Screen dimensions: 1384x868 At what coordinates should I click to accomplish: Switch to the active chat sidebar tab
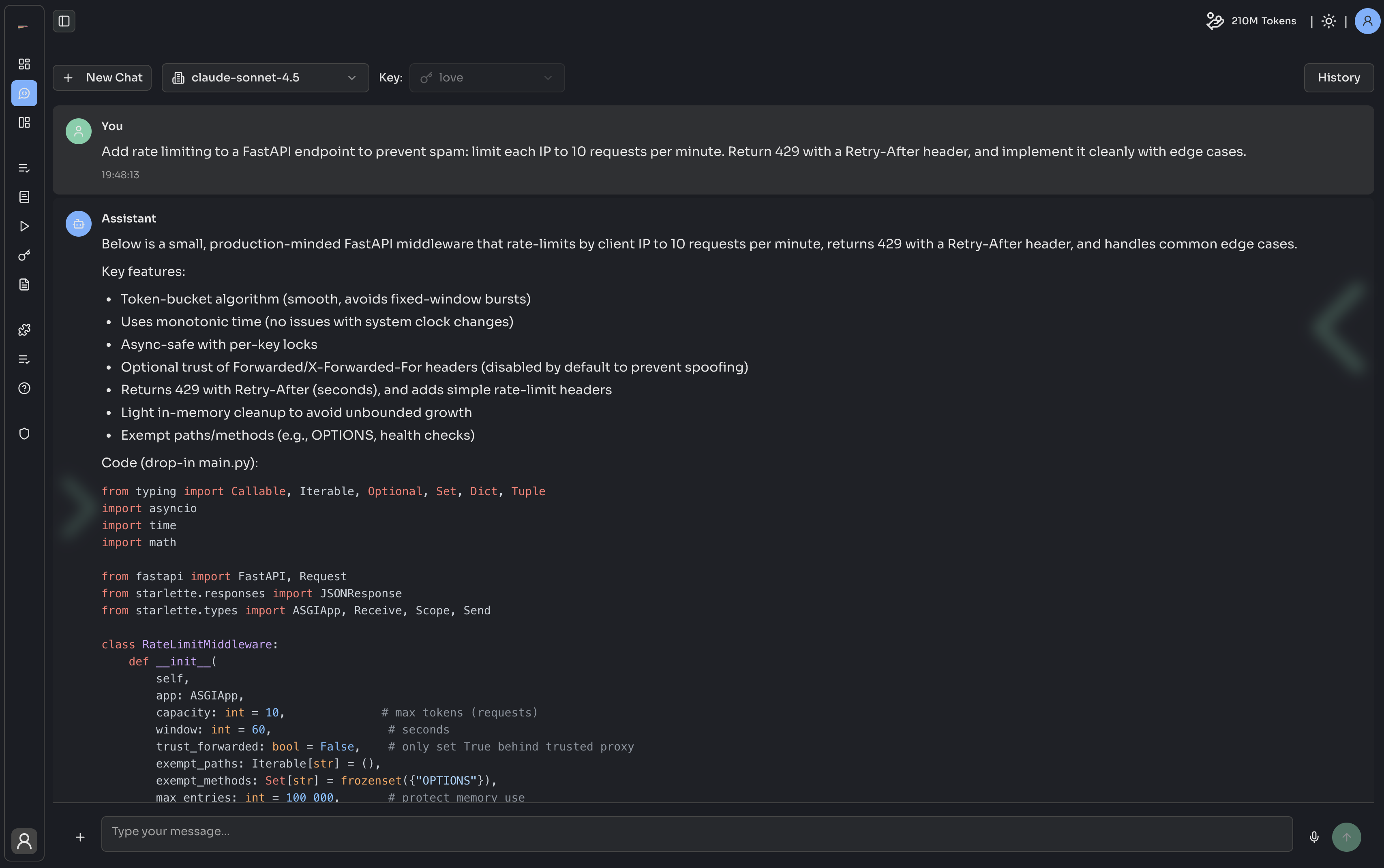(x=24, y=93)
